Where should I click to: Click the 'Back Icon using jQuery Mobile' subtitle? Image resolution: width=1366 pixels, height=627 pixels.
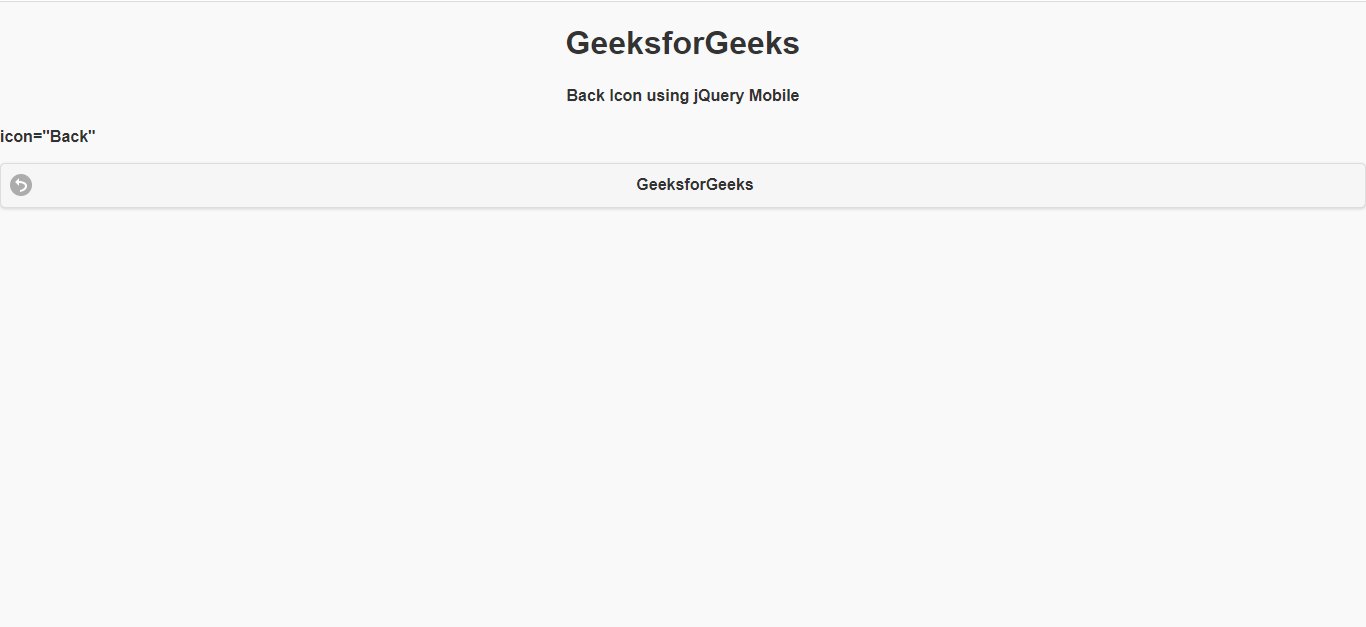point(683,96)
